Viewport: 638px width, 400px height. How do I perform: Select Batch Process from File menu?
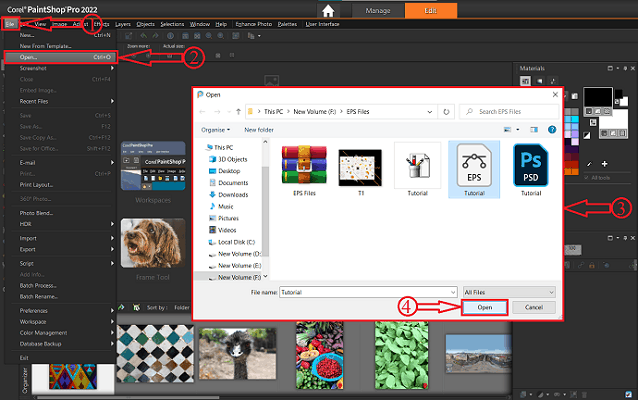click(x=38, y=286)
